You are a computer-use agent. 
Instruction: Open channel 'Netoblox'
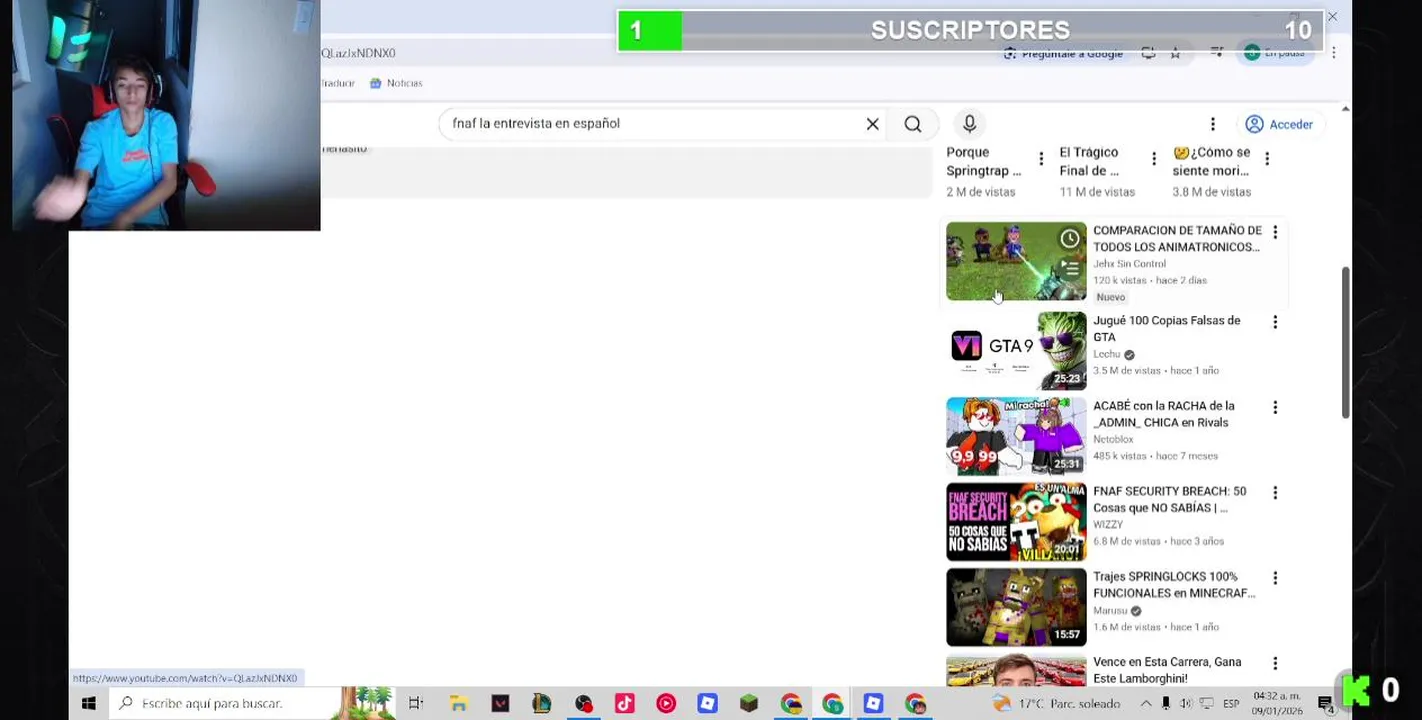[1113, 439]
